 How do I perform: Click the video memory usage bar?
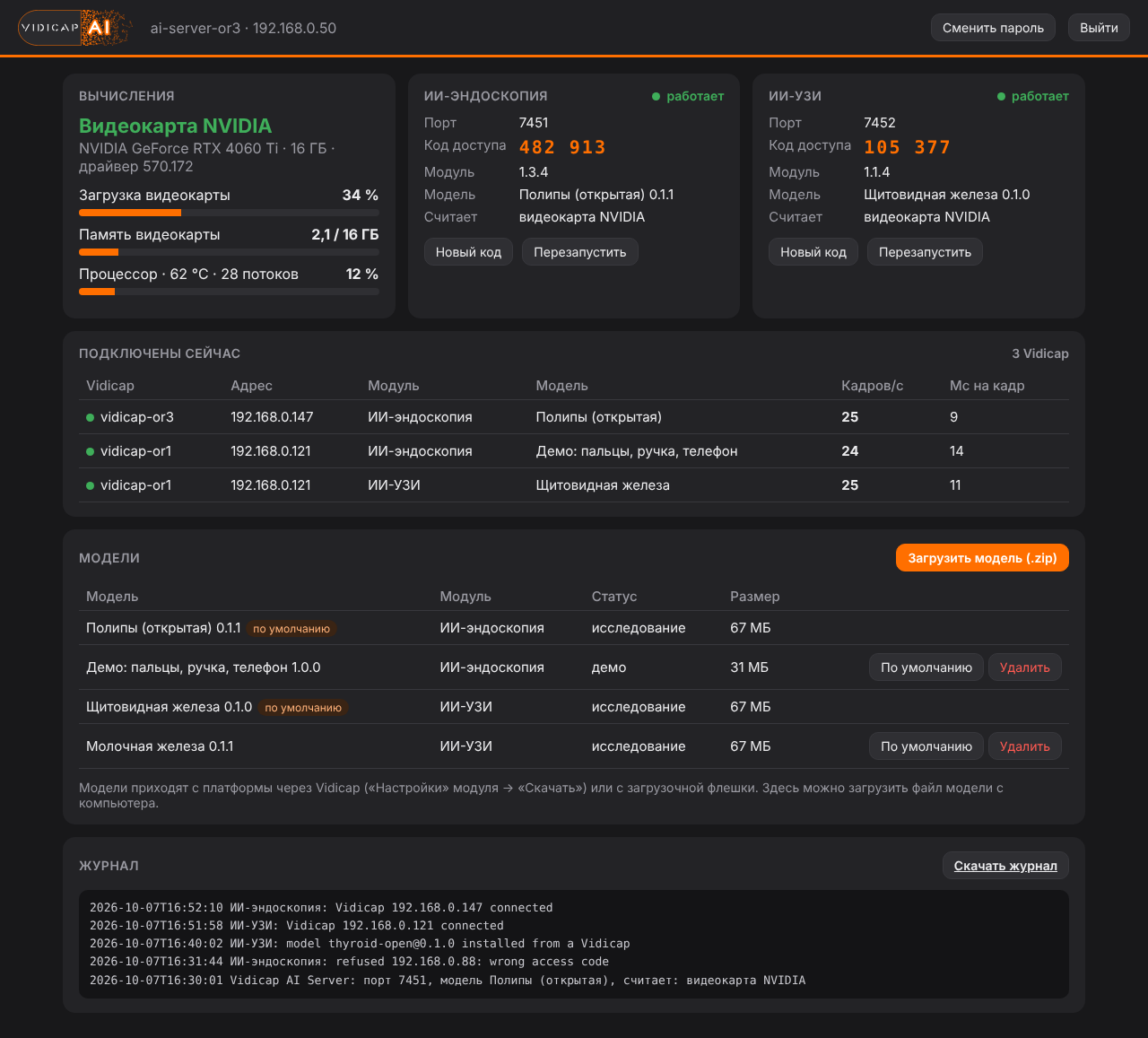click(229, 252)
